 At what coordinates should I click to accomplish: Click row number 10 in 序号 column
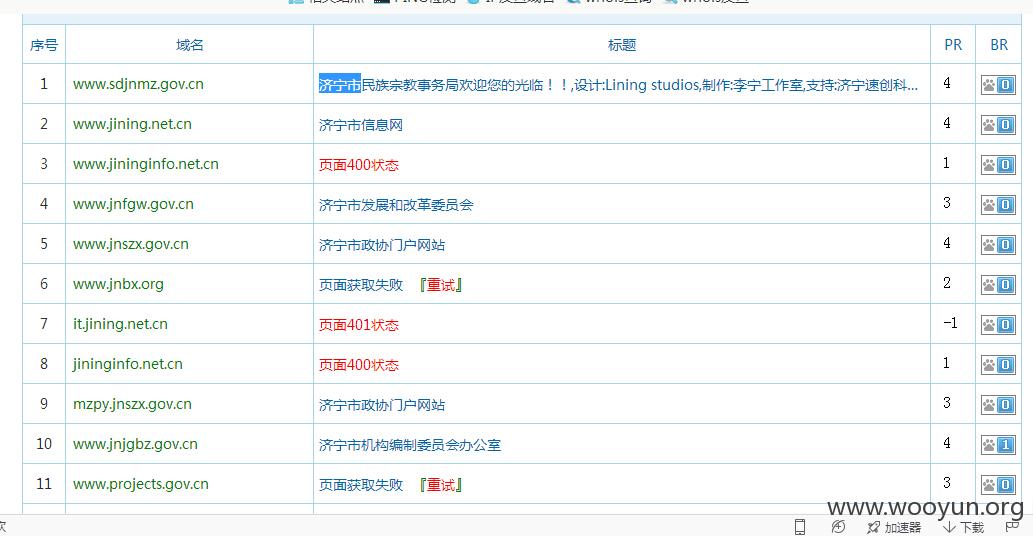tap(44, 444)
